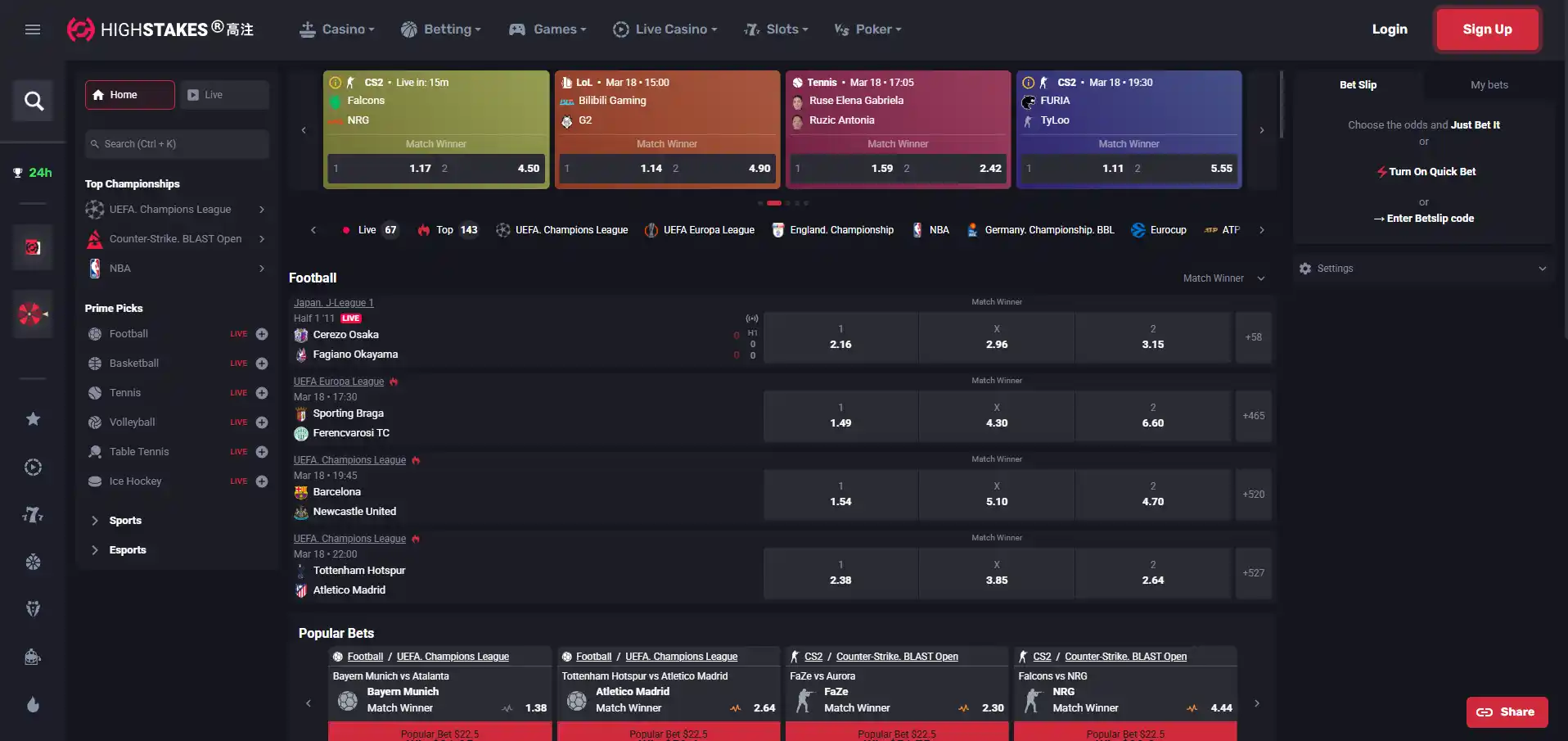Click the plus icon beside Volleyball
The width and height of the screenshot is (1568, 741).
(x=262, y=422)
